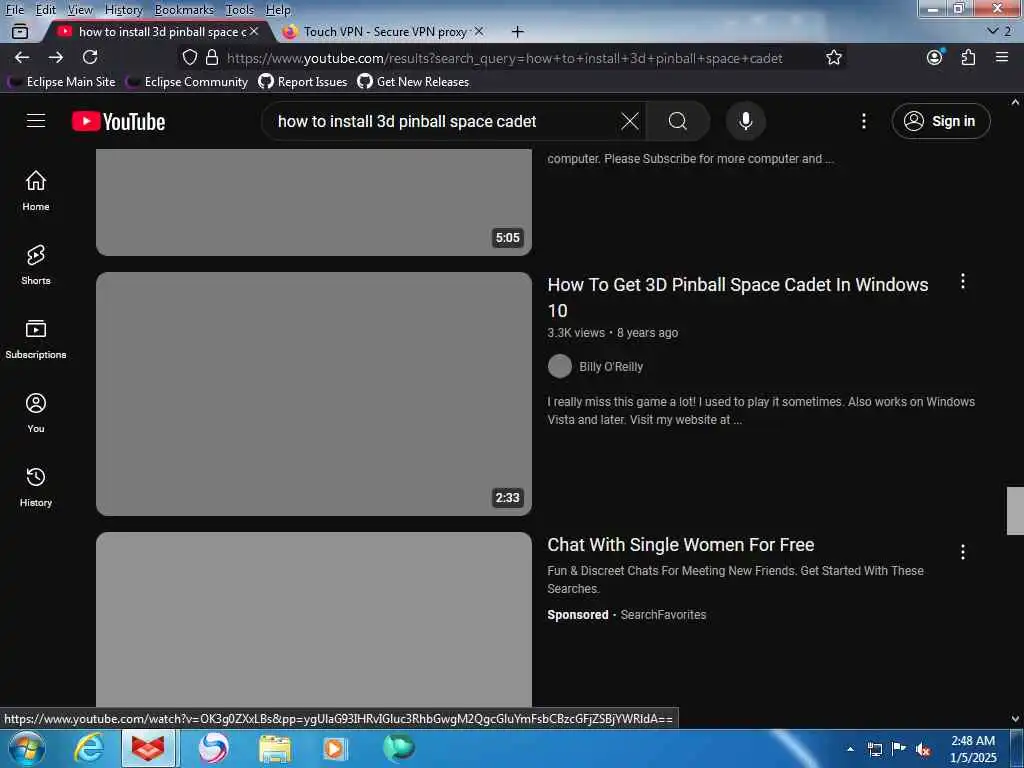Click the Sign in button

[x=941, y=121]
